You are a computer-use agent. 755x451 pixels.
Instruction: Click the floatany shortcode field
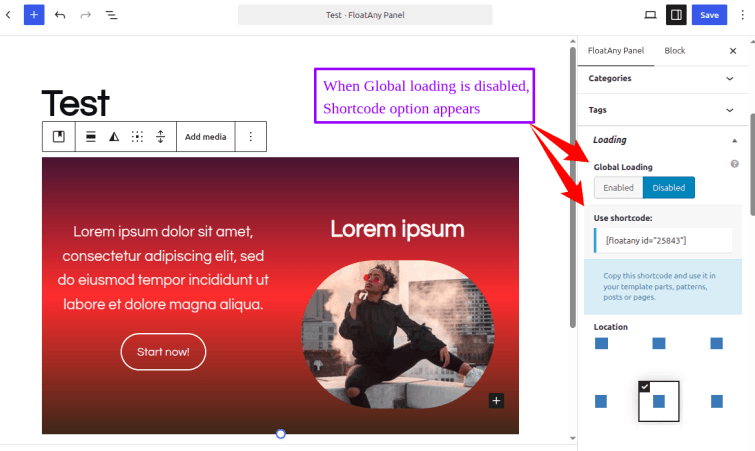tap(663, 241)
